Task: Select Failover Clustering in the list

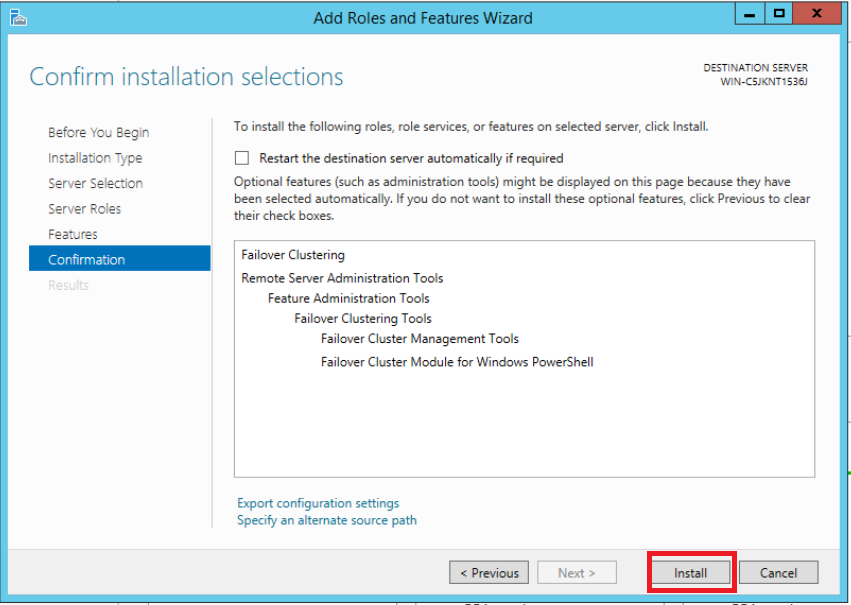Action: point(293,255)
